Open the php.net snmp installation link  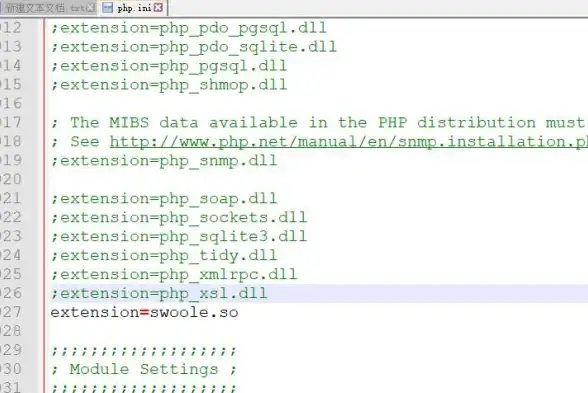coord(349,142)
